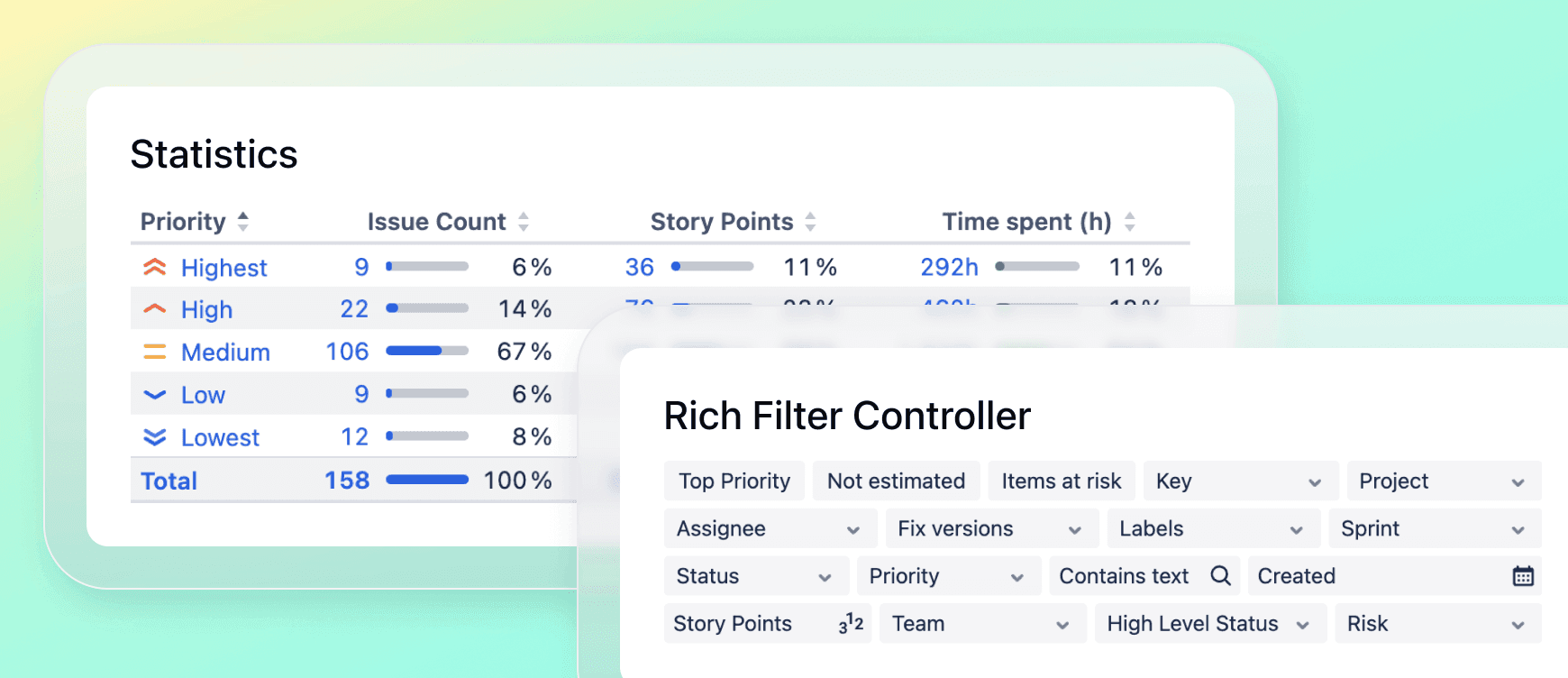Screen dimensions: 1568x678
Task: Click the Highest row time spent progress bar
Action: pos(1037,266)
